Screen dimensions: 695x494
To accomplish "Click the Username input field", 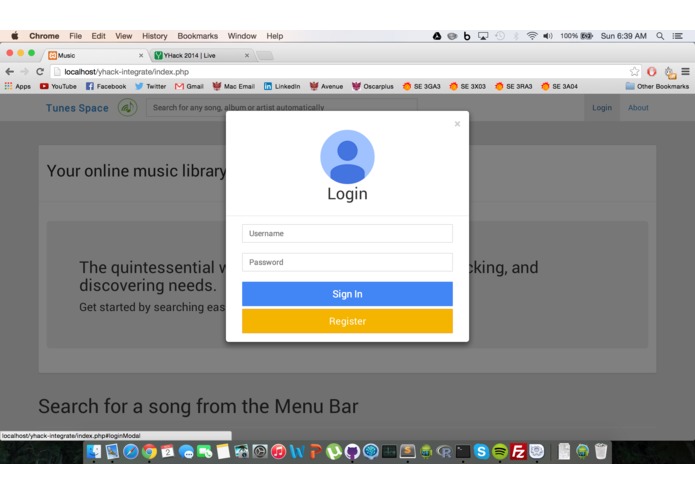I will [347, 233].
